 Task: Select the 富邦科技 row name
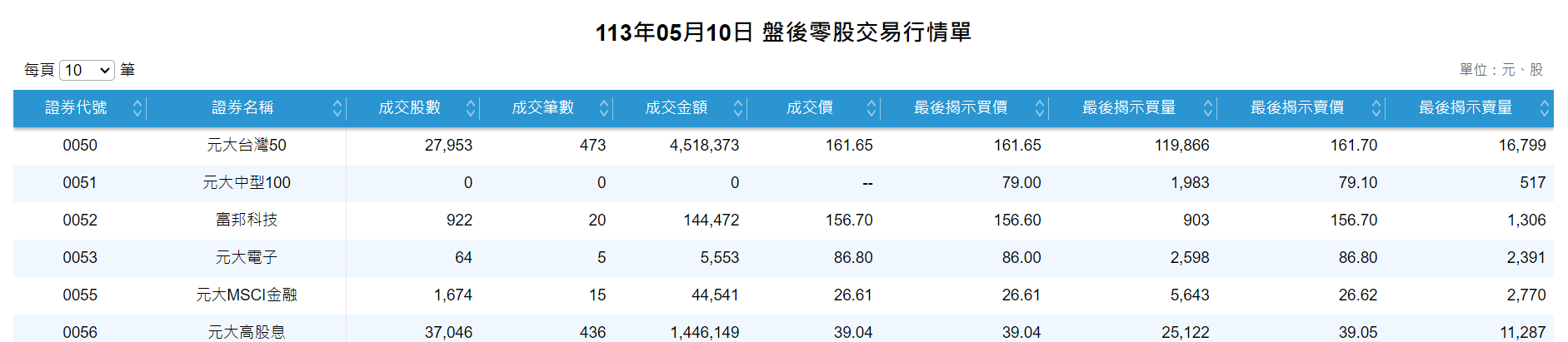[247, 221]
